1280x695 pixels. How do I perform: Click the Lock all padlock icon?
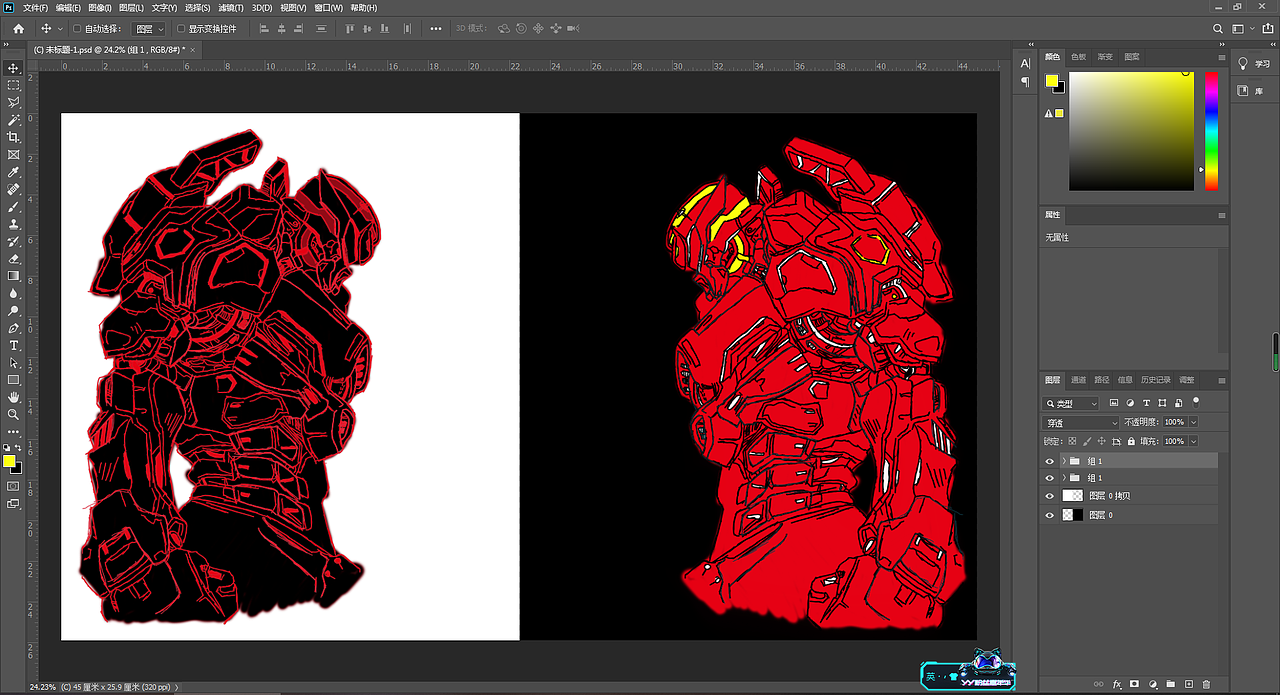[x=1131, y=441]
